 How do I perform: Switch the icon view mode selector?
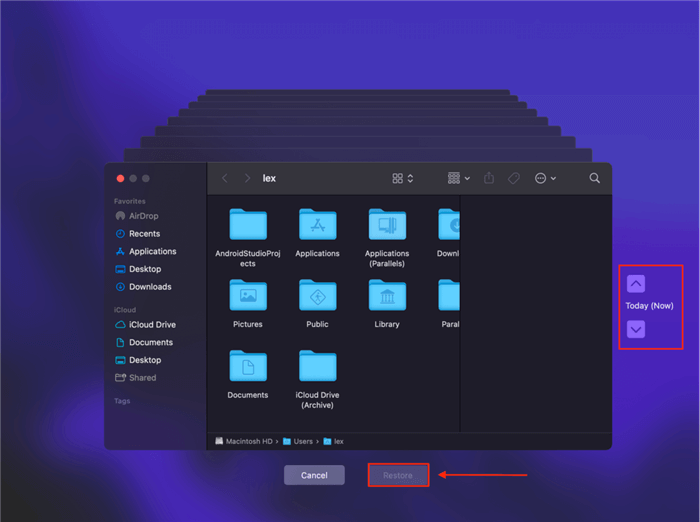tap(402, 178)
